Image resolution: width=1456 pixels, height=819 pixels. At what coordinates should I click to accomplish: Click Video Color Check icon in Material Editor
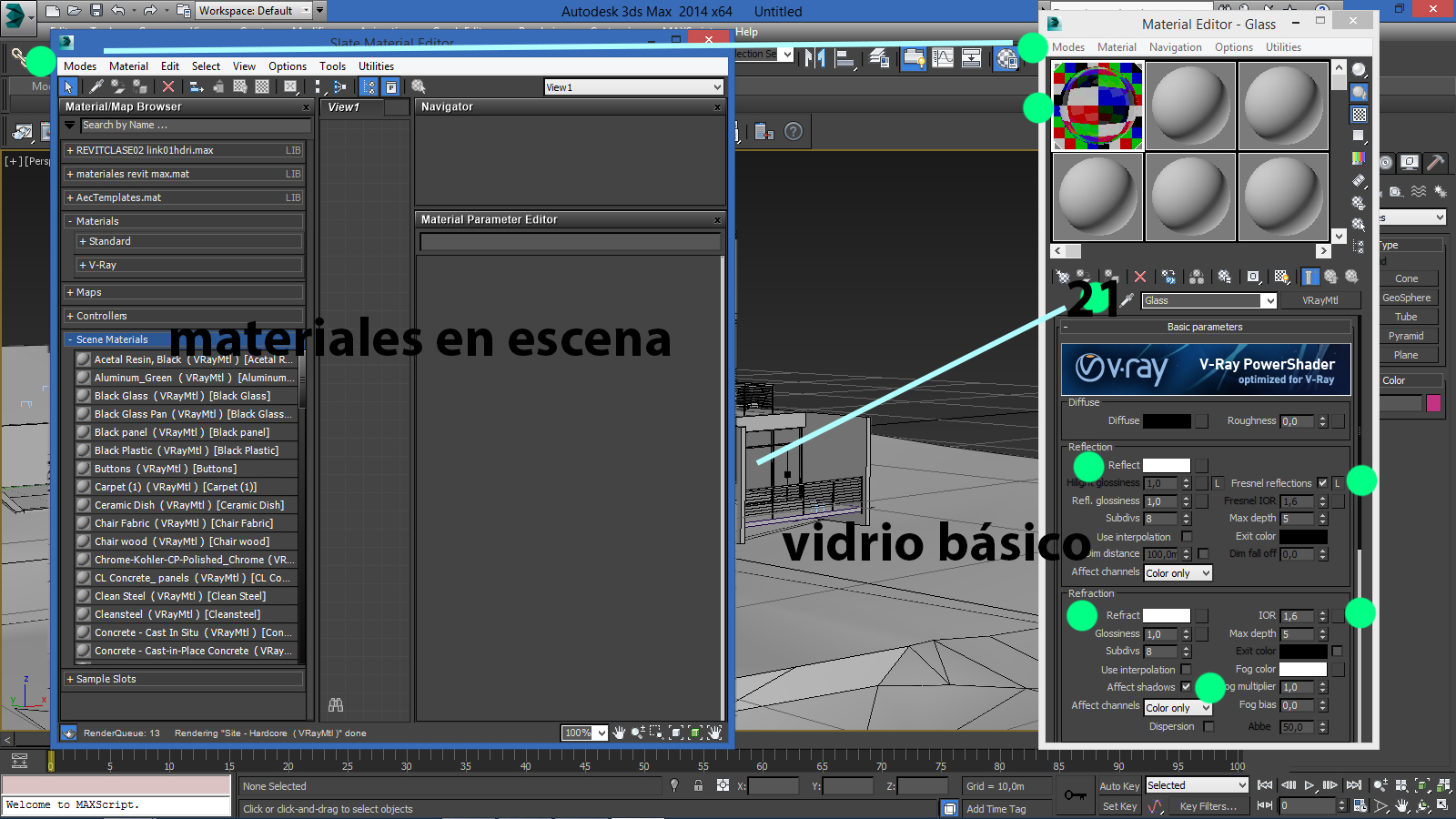coord(1359,158)
